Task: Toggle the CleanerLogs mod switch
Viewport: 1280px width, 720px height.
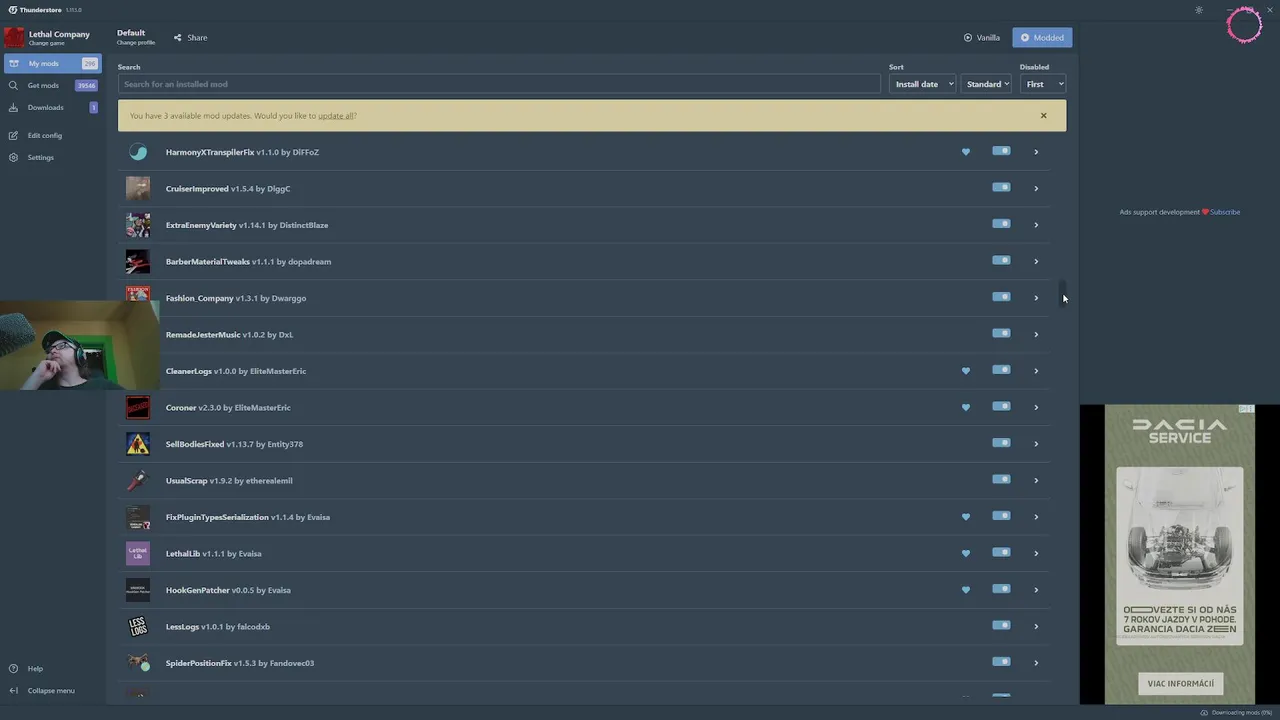Action: 1001,370
